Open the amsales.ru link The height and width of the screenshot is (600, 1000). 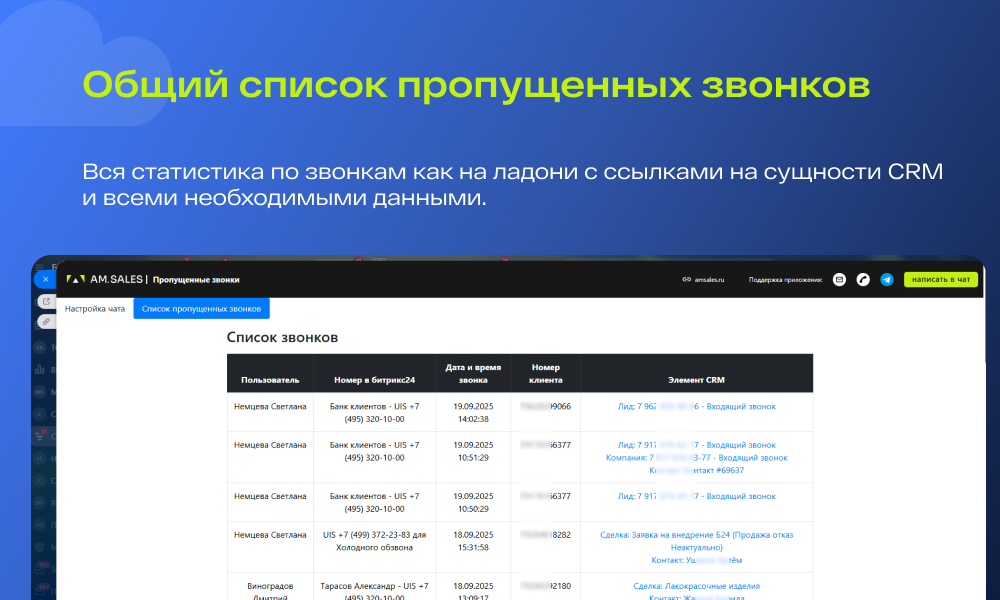[x=709, y=280]
